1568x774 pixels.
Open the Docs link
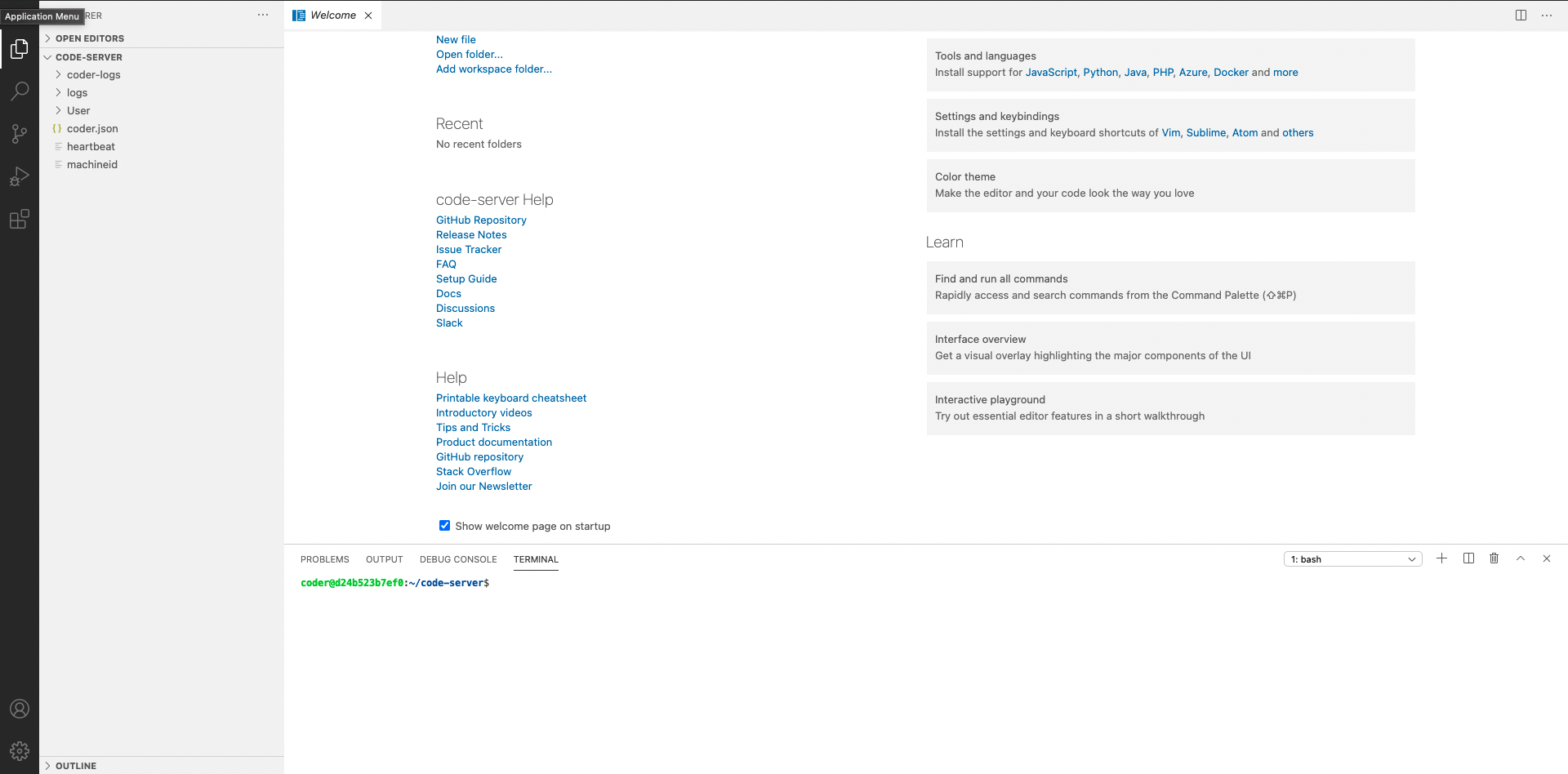pyautogui.click(x=448, y=293)
